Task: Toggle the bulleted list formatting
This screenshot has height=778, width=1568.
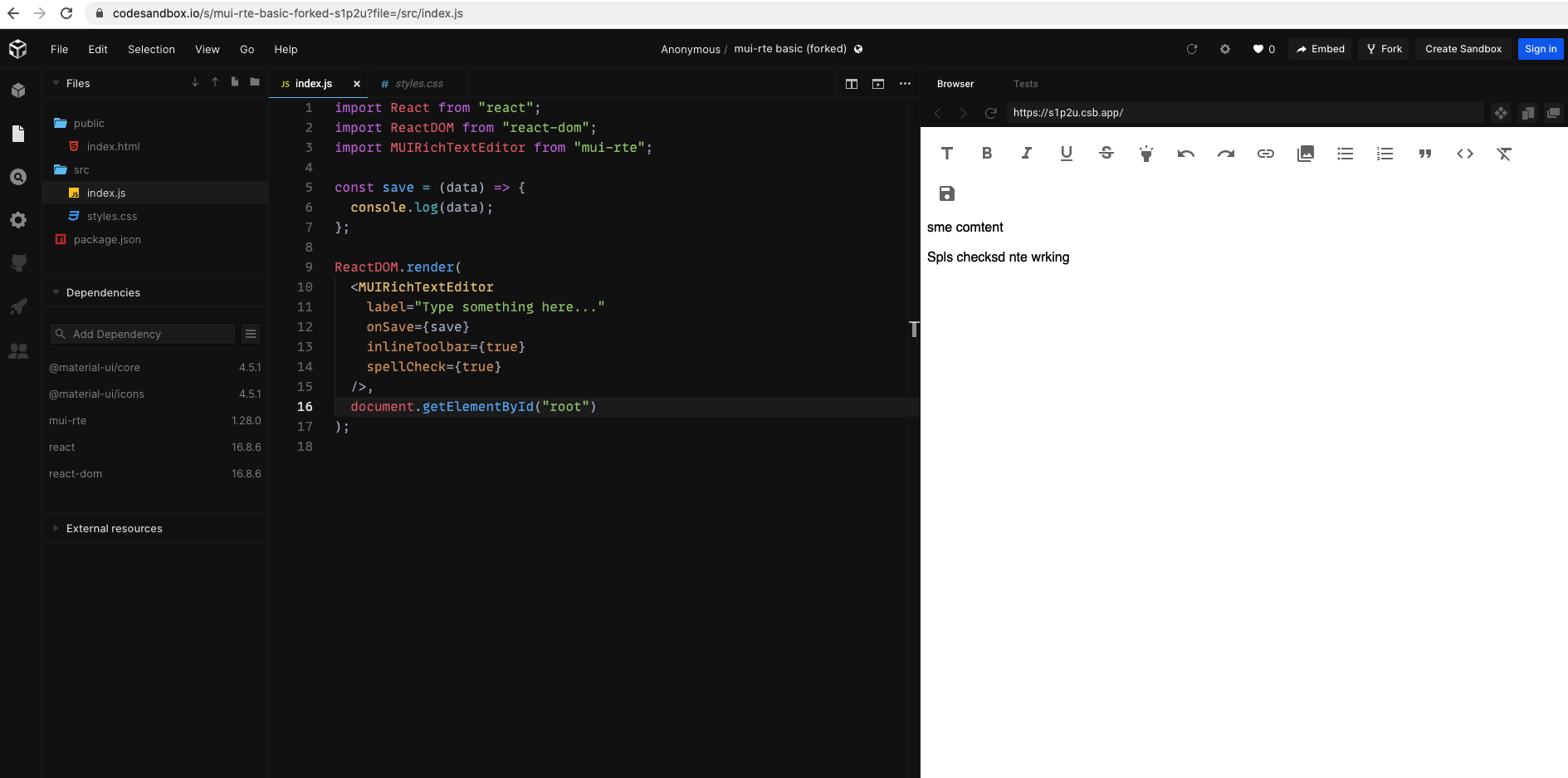Action: 1345,153
